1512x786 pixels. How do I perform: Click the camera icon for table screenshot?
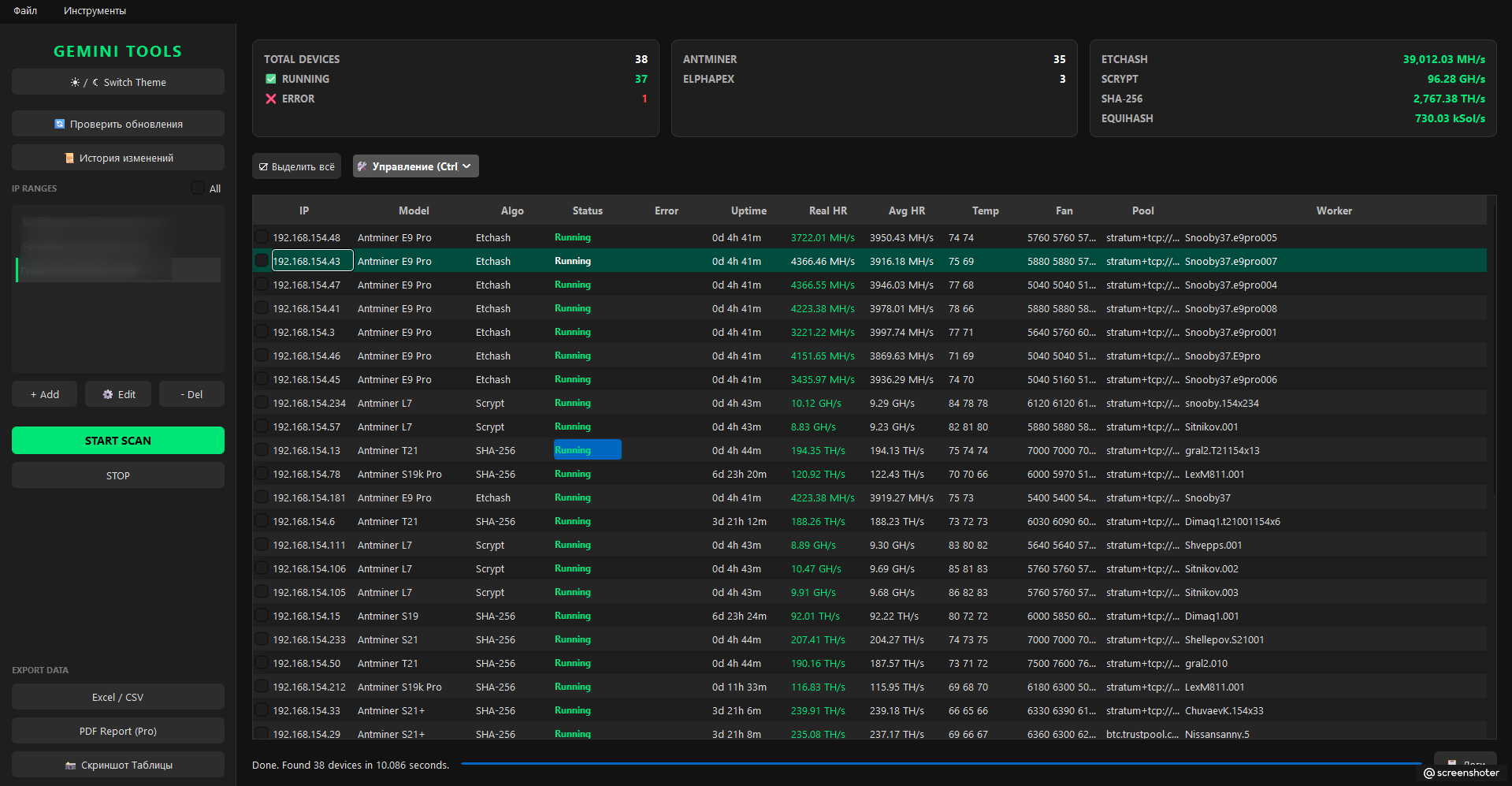[70, 766]
